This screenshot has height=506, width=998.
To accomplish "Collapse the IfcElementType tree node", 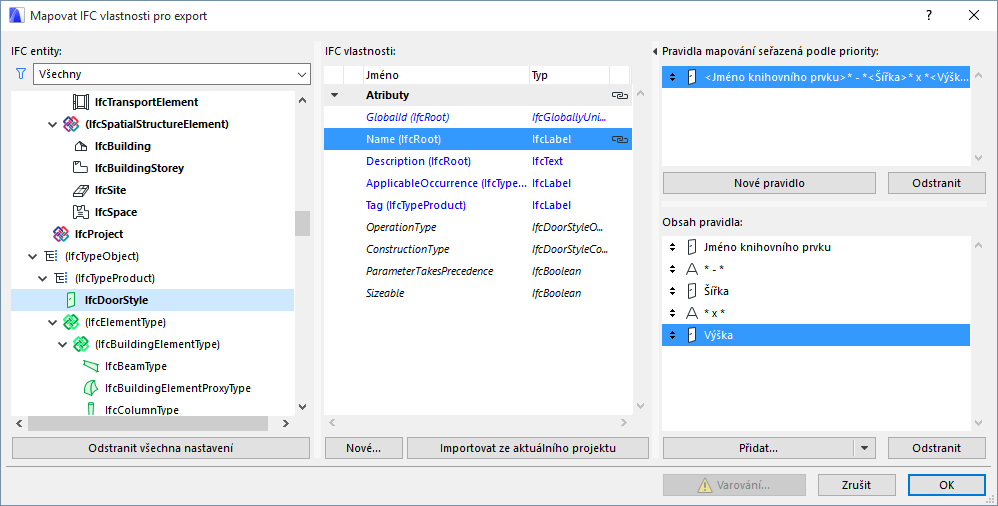I will pos(52,322).
